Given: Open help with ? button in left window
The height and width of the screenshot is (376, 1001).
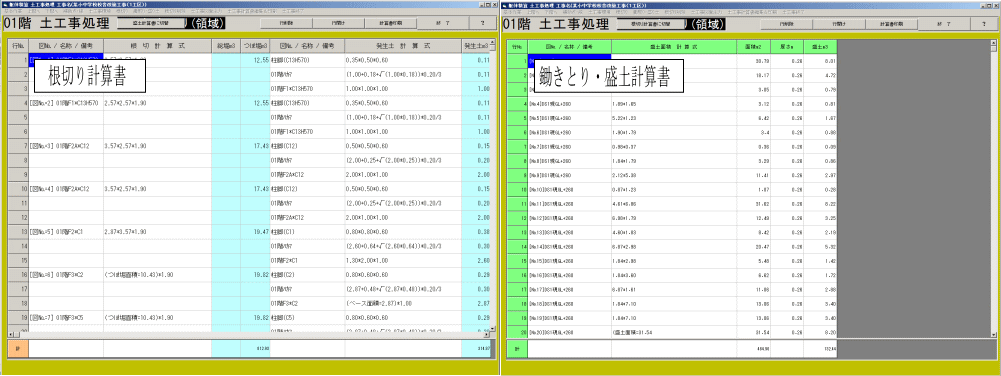Looking at the screenshot, I should (483, 22).
